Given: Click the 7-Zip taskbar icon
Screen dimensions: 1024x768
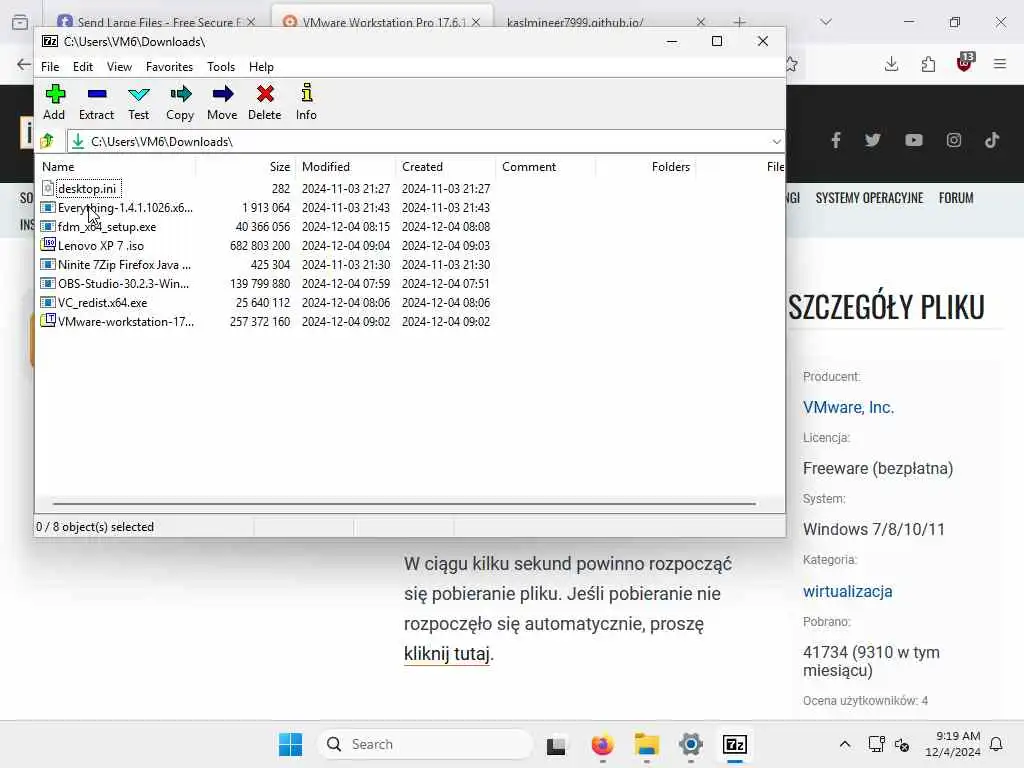Looking at the screenshot, I should tap(735, 744).
